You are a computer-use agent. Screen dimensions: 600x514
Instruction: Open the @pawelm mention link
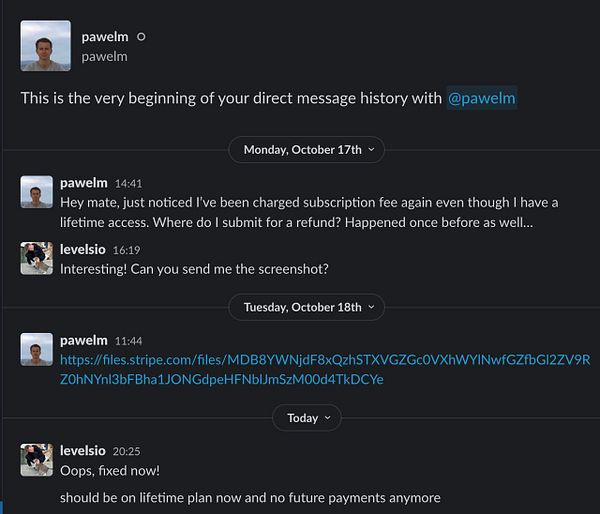[x=481, y=98]
